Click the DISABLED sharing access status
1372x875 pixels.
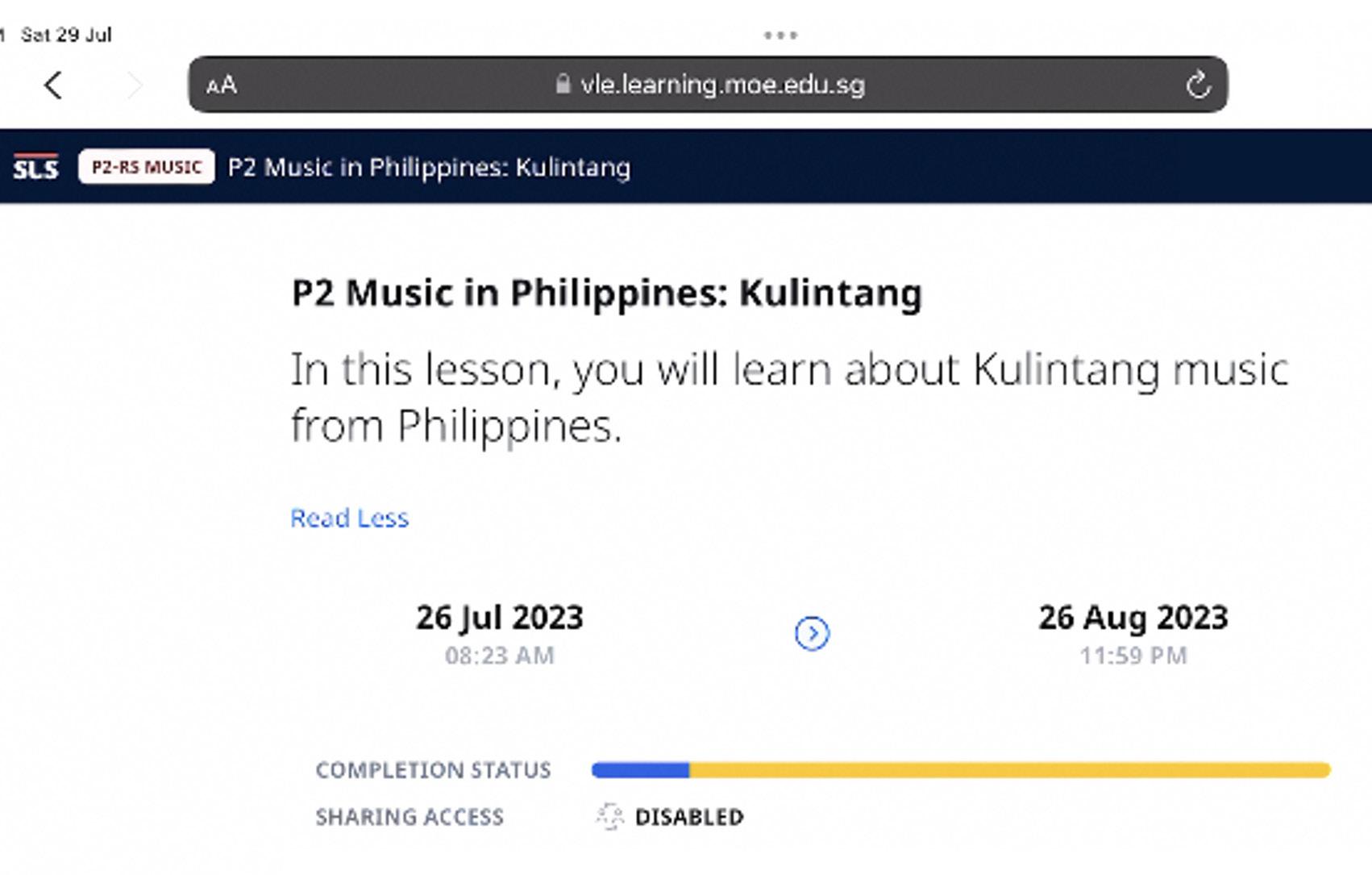pyautogui.click(x=689, y=817)
